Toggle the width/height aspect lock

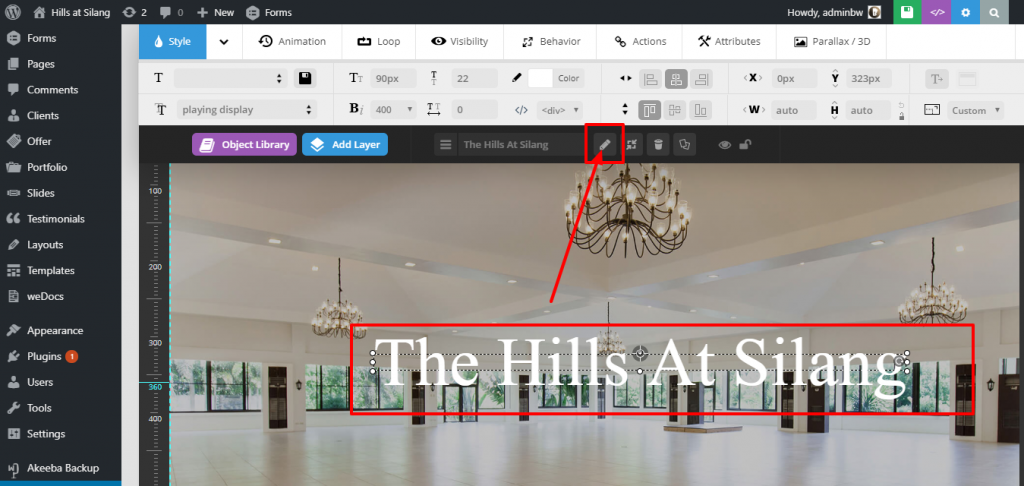pyautogui.click(x=902, y=110)
